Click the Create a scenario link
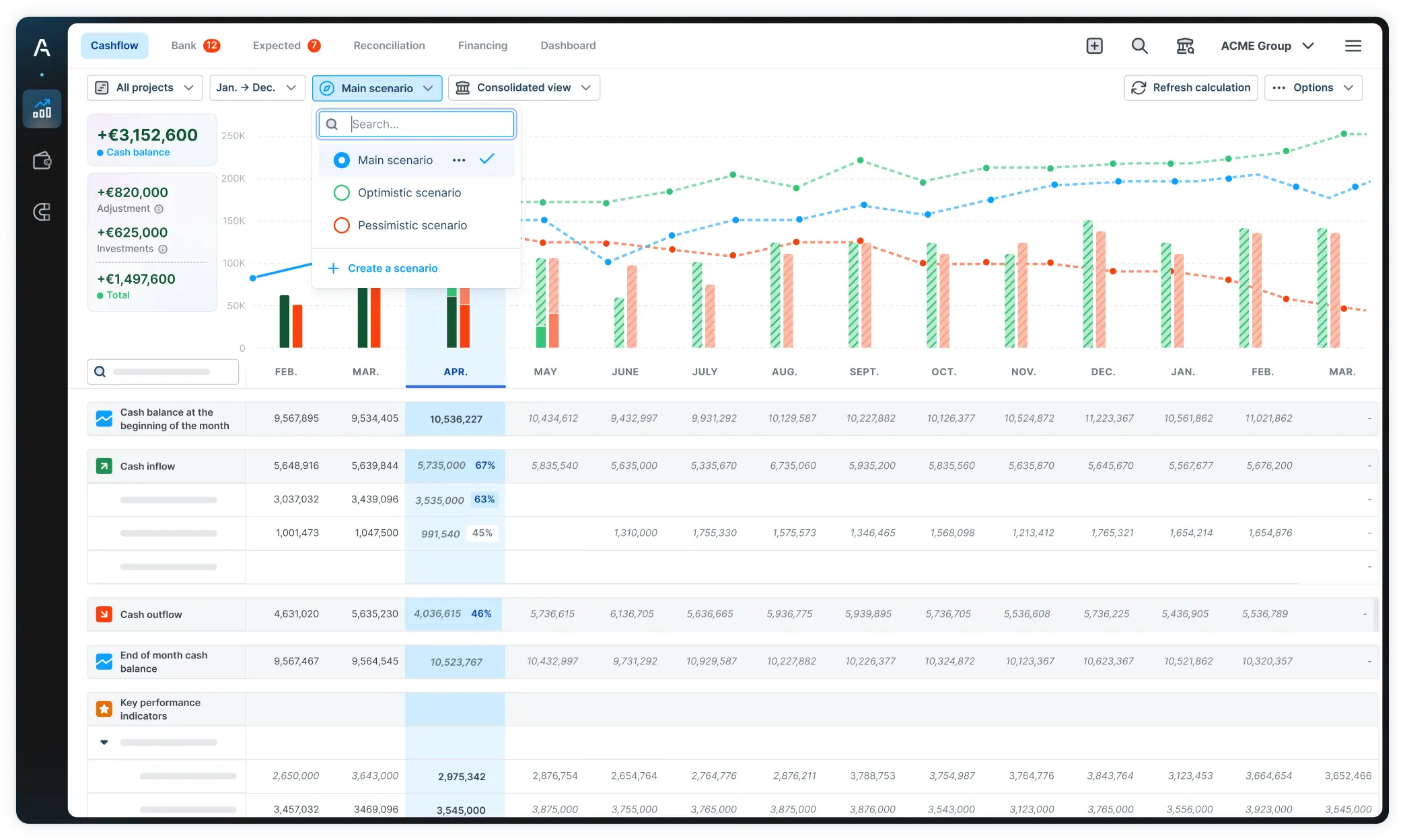The image size is (1405, 840). coord(392,268)
